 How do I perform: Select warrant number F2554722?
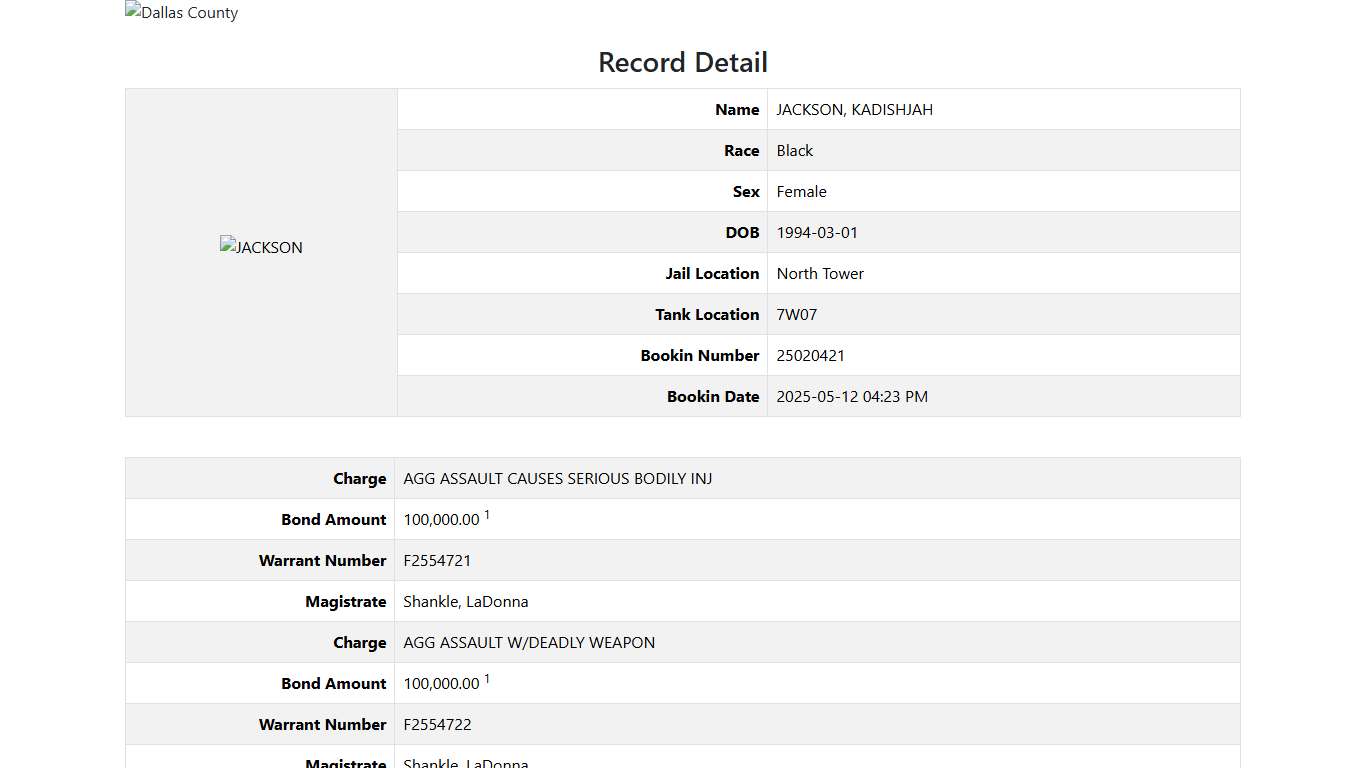point(437,724)
